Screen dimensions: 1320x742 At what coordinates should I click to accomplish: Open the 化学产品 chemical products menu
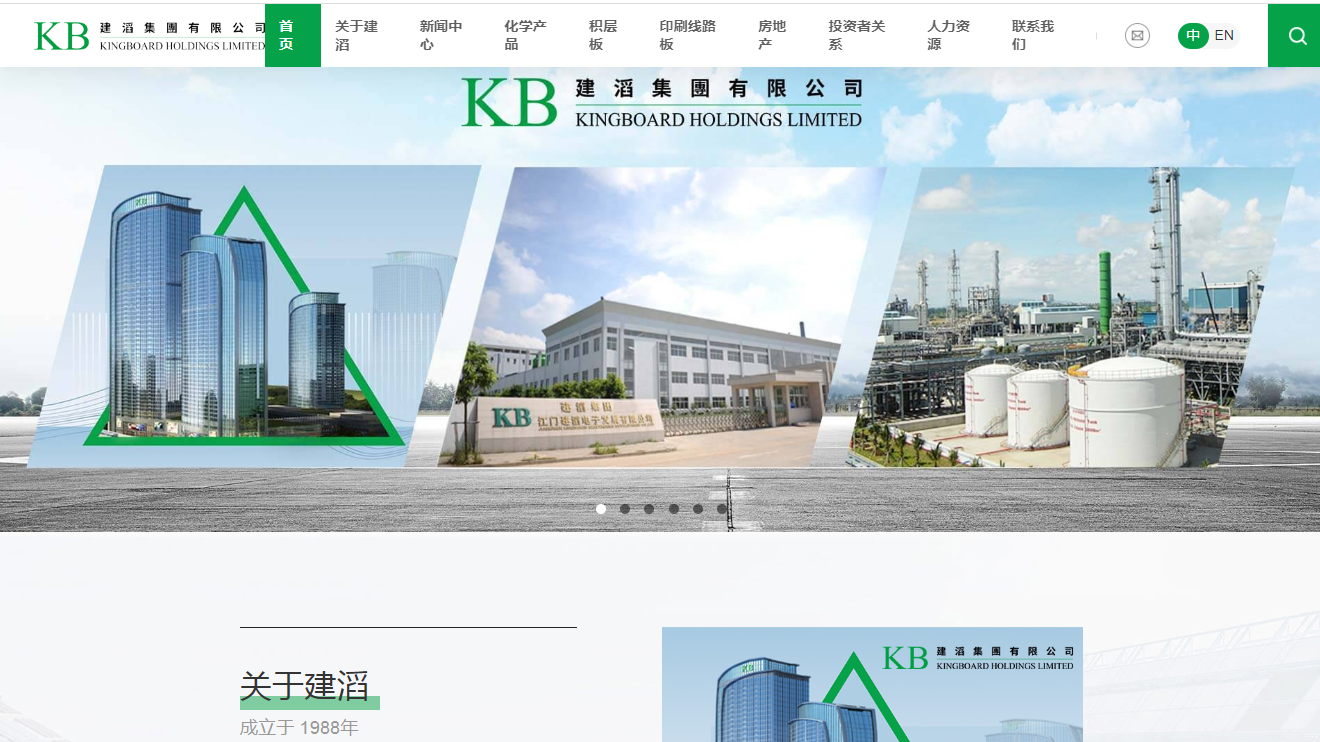[523, 35]
